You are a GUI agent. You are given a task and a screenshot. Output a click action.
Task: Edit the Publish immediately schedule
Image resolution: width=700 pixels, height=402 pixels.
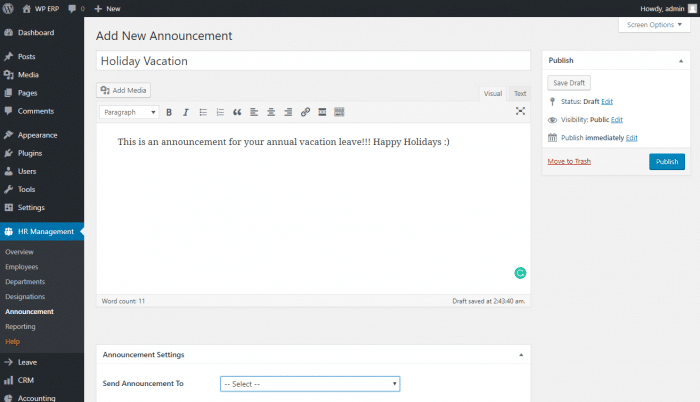pos(631,138)
